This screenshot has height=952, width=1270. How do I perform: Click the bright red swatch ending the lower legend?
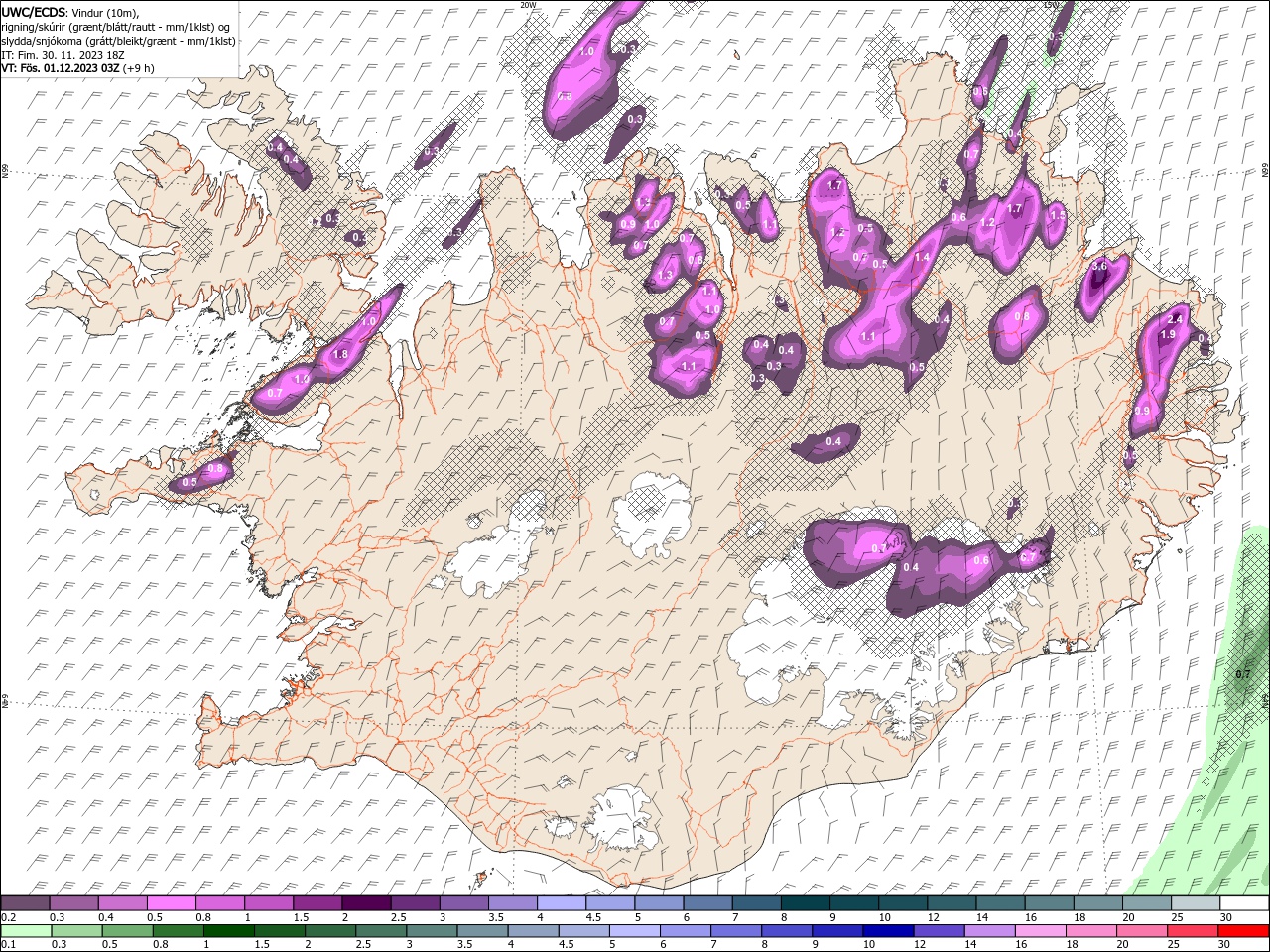(1243, 931)
